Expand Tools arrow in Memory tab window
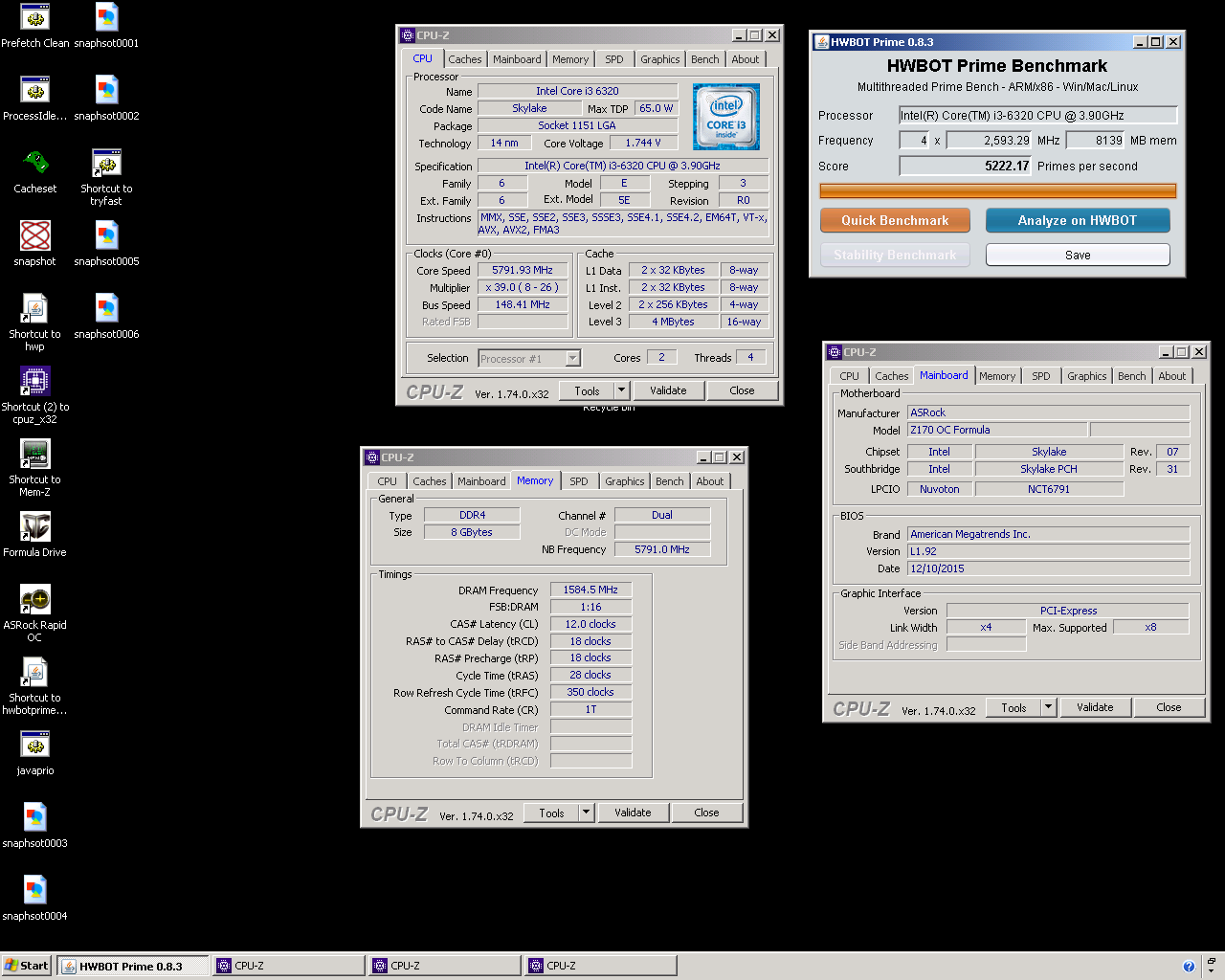 (x=586, y=813)
